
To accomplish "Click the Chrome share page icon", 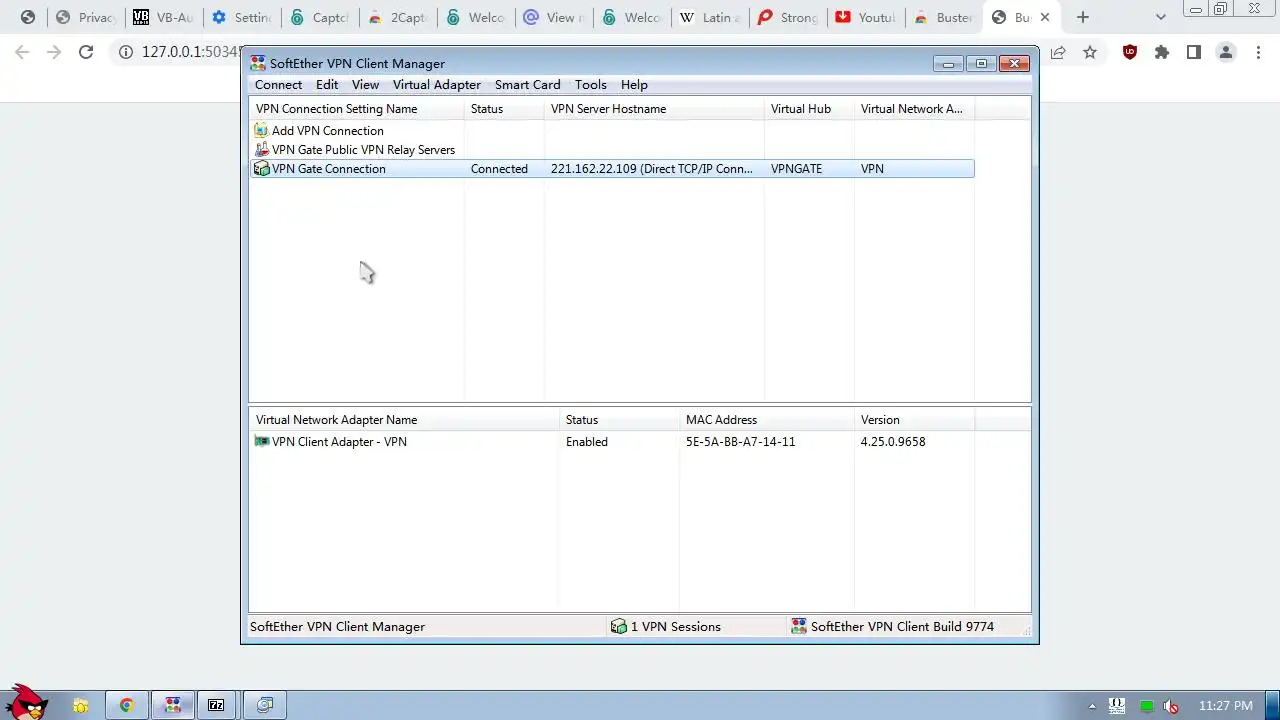I will (x=1058, y=52).
